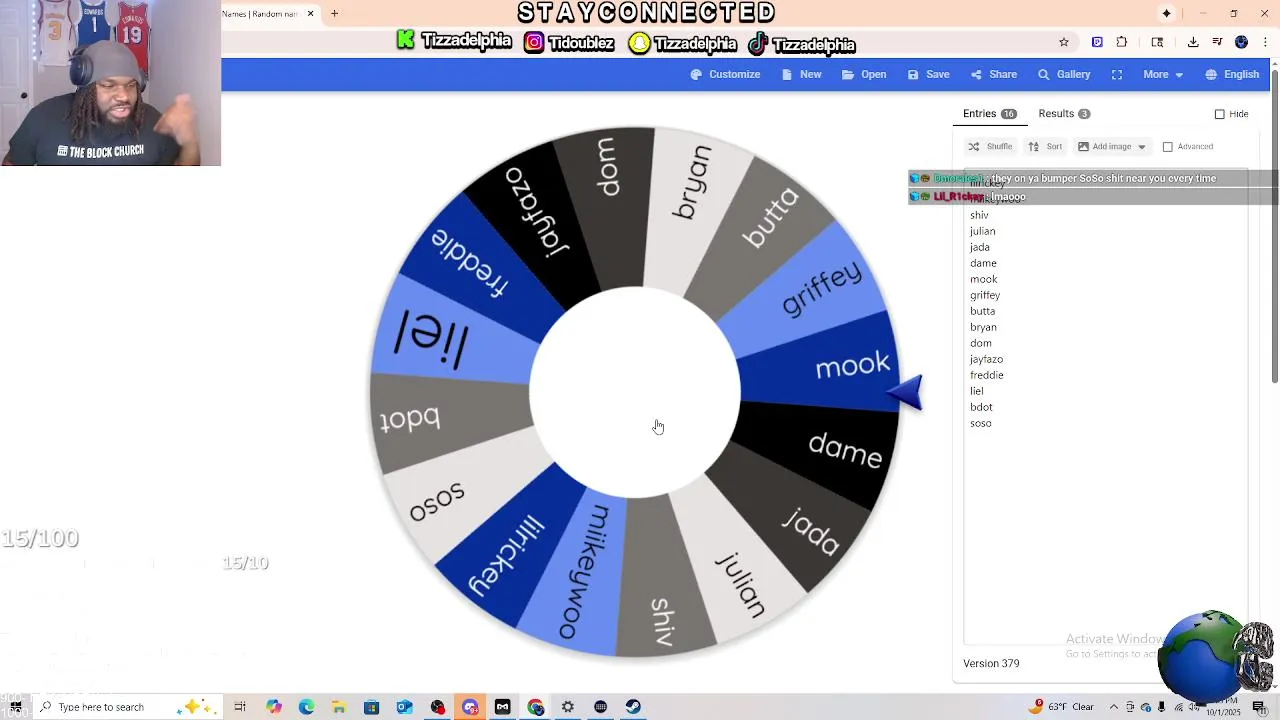This screenshot has height=720, width=1280.
Task: Open the weather widget showing 63°F Clear
Action: tap(1062, 707)
